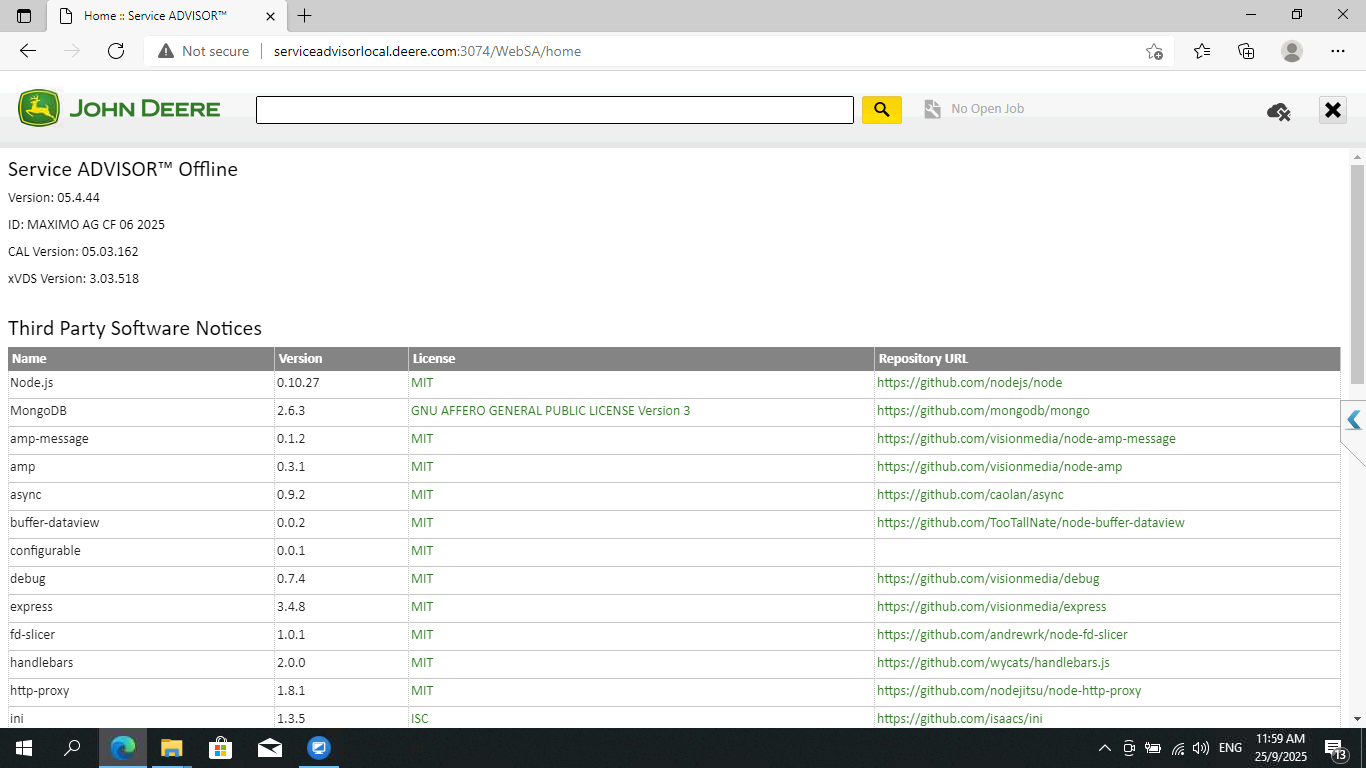
Task: Click the volume icon in the system tray
Action: 1201,747
